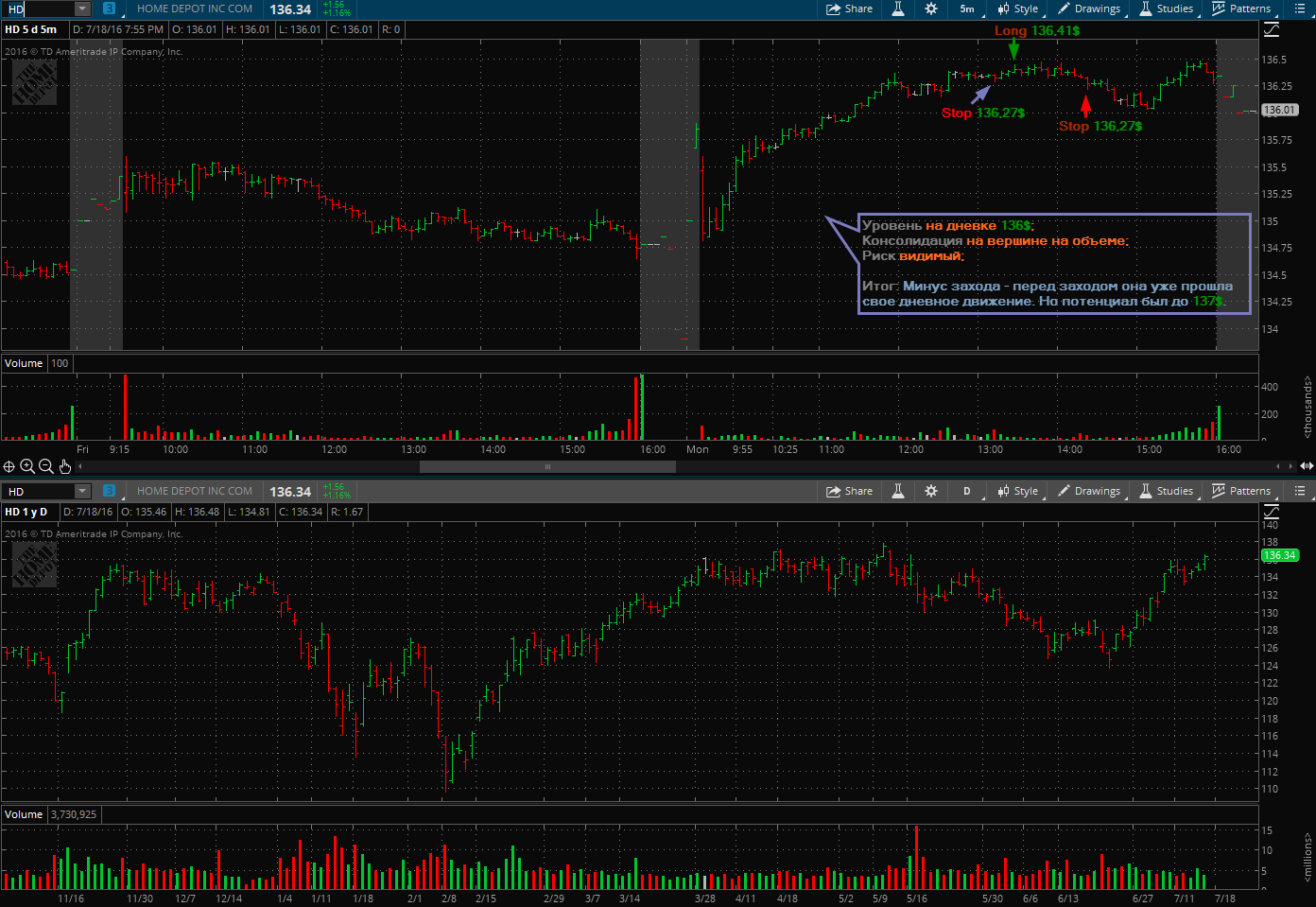The height and width of the screenshot is (907, 1316).
Task: Click volume value 3,730,925
Action: (74, 814)
